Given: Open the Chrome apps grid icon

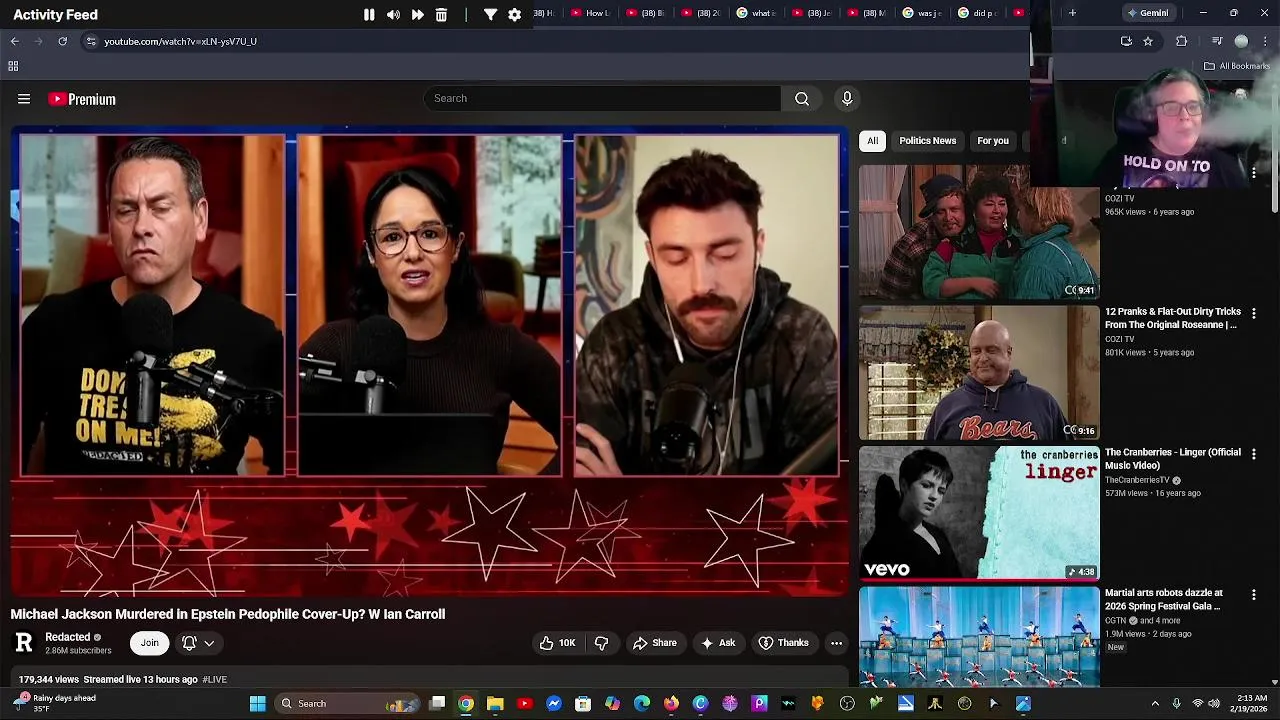Looking at the screenshot, I should point(13,66).
